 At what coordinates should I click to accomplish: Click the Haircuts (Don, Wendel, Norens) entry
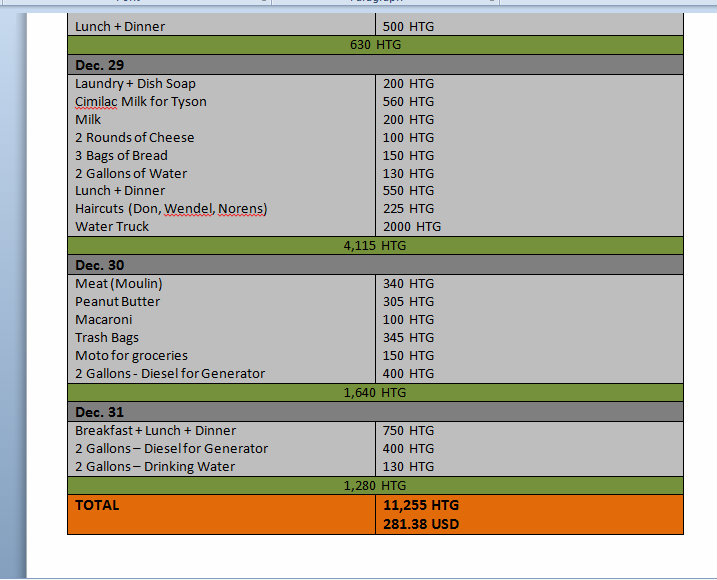pyautogui.click(x=171, y=209)
